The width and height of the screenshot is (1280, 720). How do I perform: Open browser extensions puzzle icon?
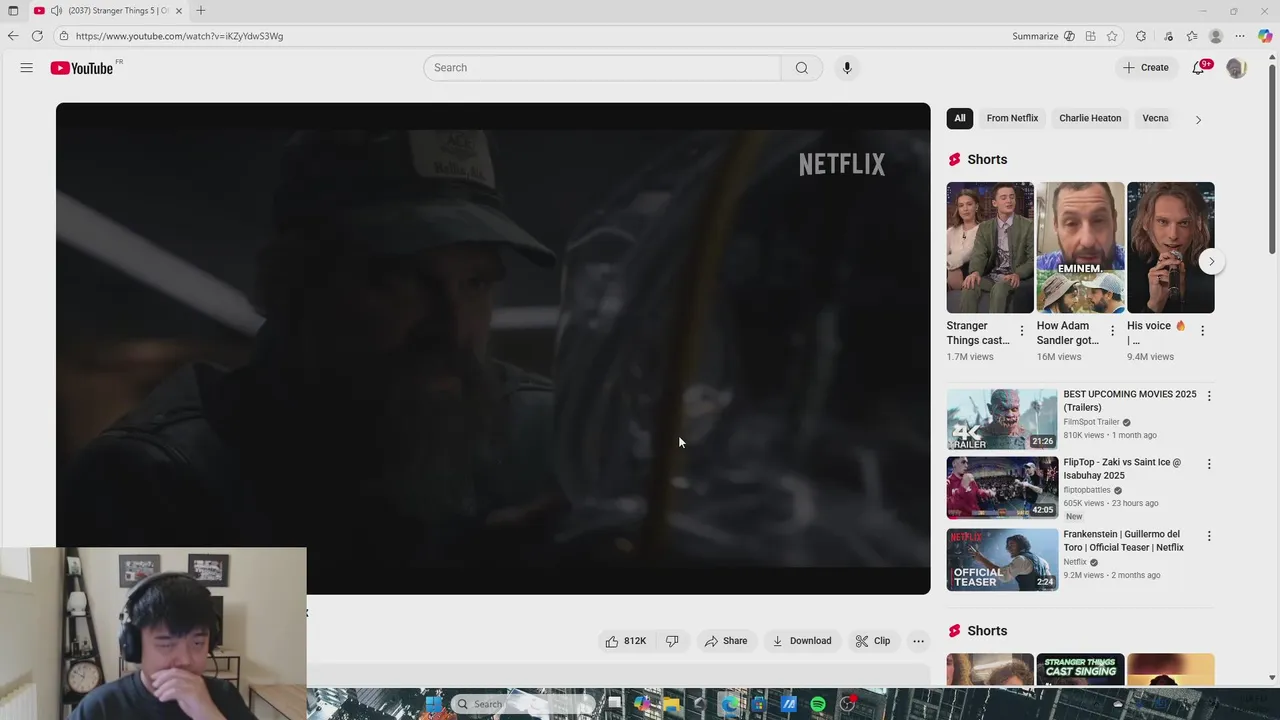click(x=1141, y=36)
